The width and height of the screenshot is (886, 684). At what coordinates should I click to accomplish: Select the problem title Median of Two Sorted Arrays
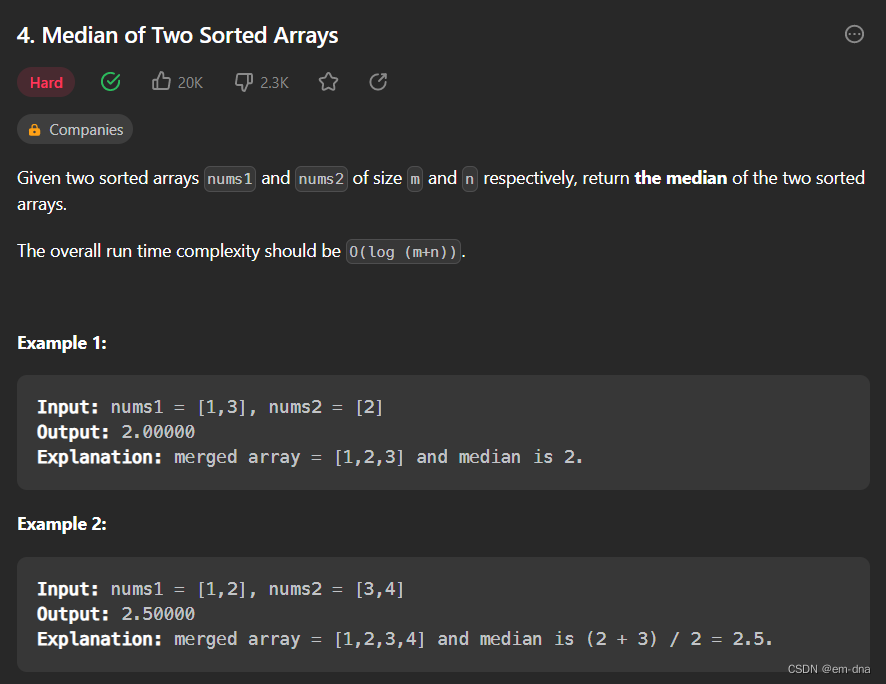(x=178, y=34)
